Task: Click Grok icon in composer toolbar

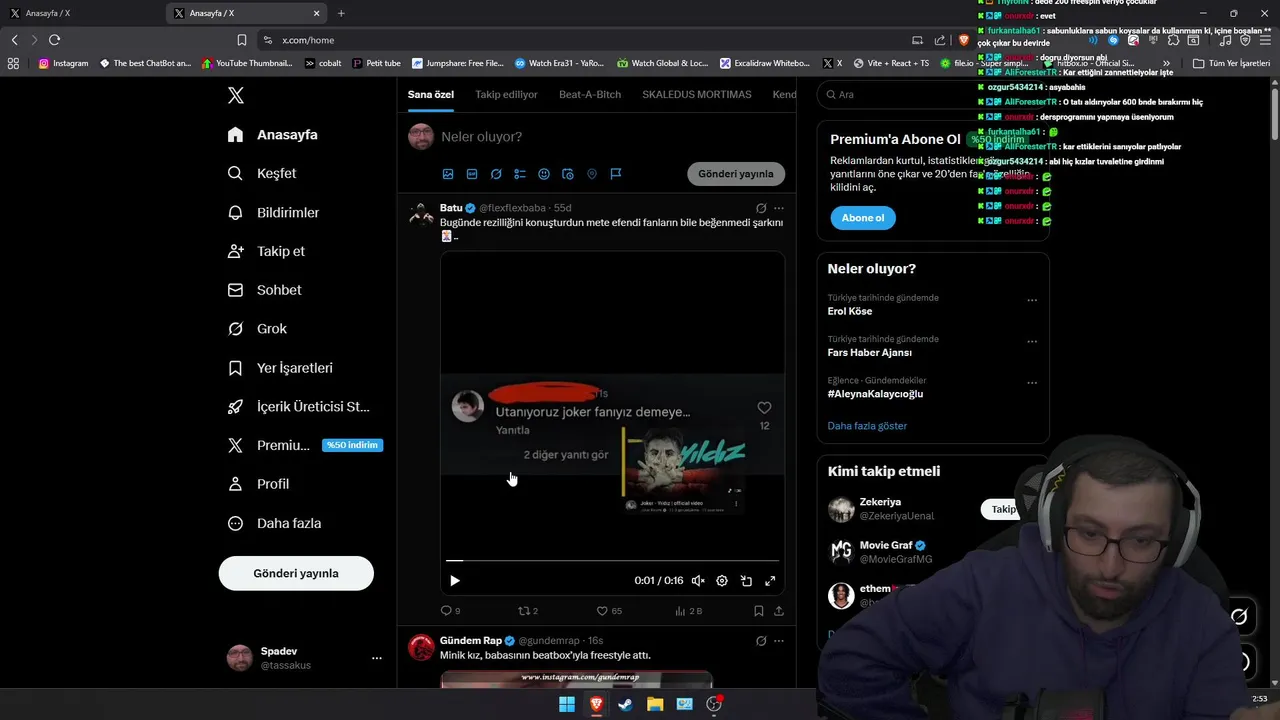Action: [x=496, y=174]
